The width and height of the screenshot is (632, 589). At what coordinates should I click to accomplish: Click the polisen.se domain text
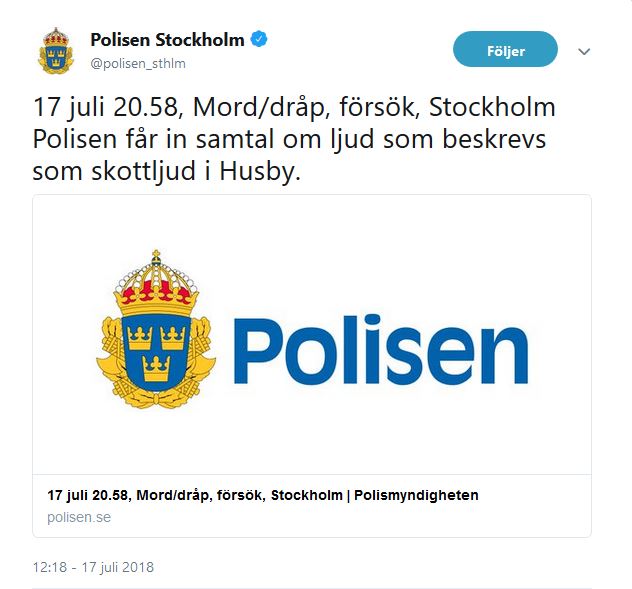point(79,517)
